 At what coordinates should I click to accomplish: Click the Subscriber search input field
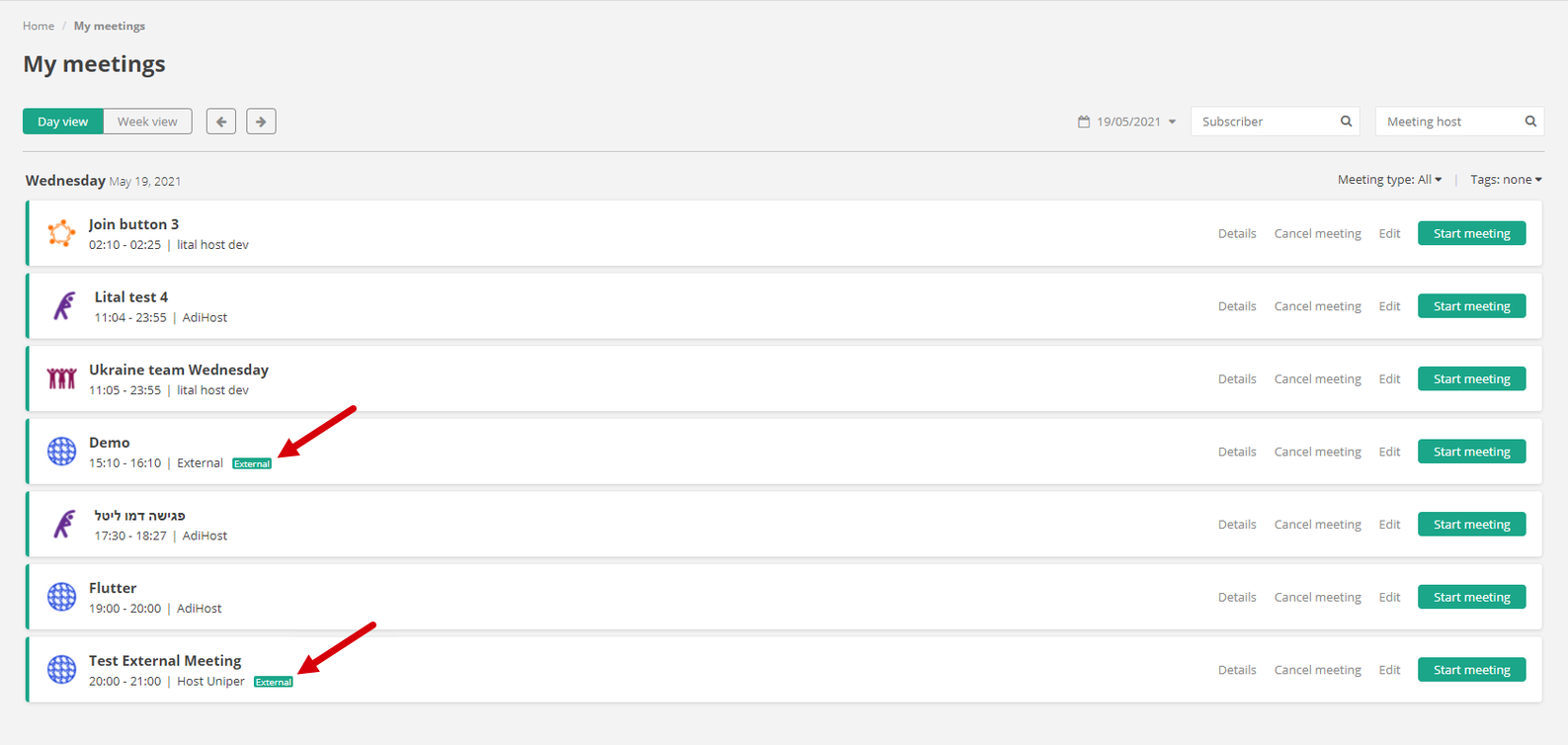pos(1265,122)
